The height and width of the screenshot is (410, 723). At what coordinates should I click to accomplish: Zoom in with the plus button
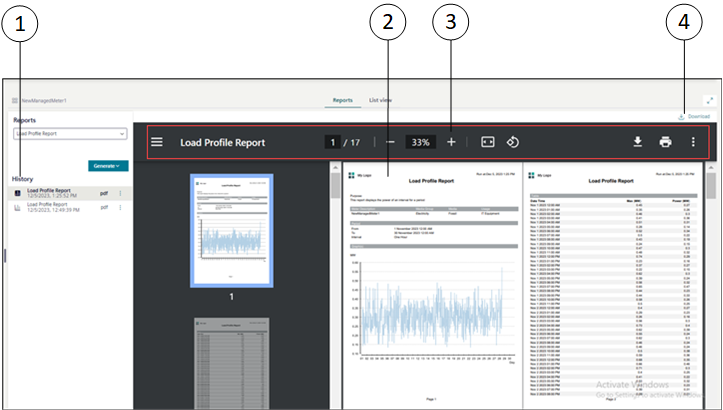click(452, 142)
